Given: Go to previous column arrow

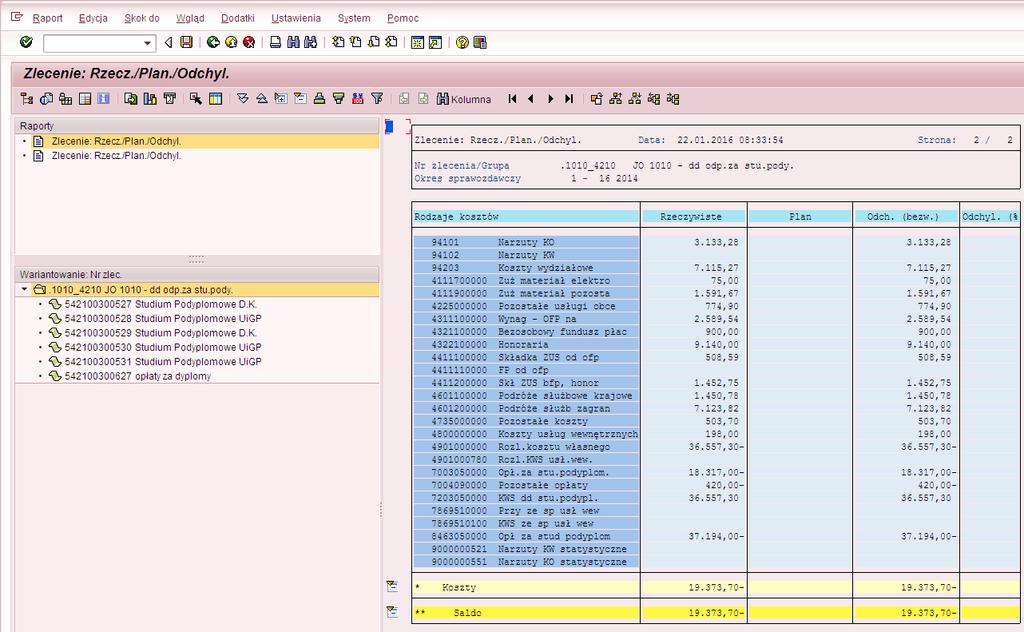Looking at the screenshot, I should (531, 99).
